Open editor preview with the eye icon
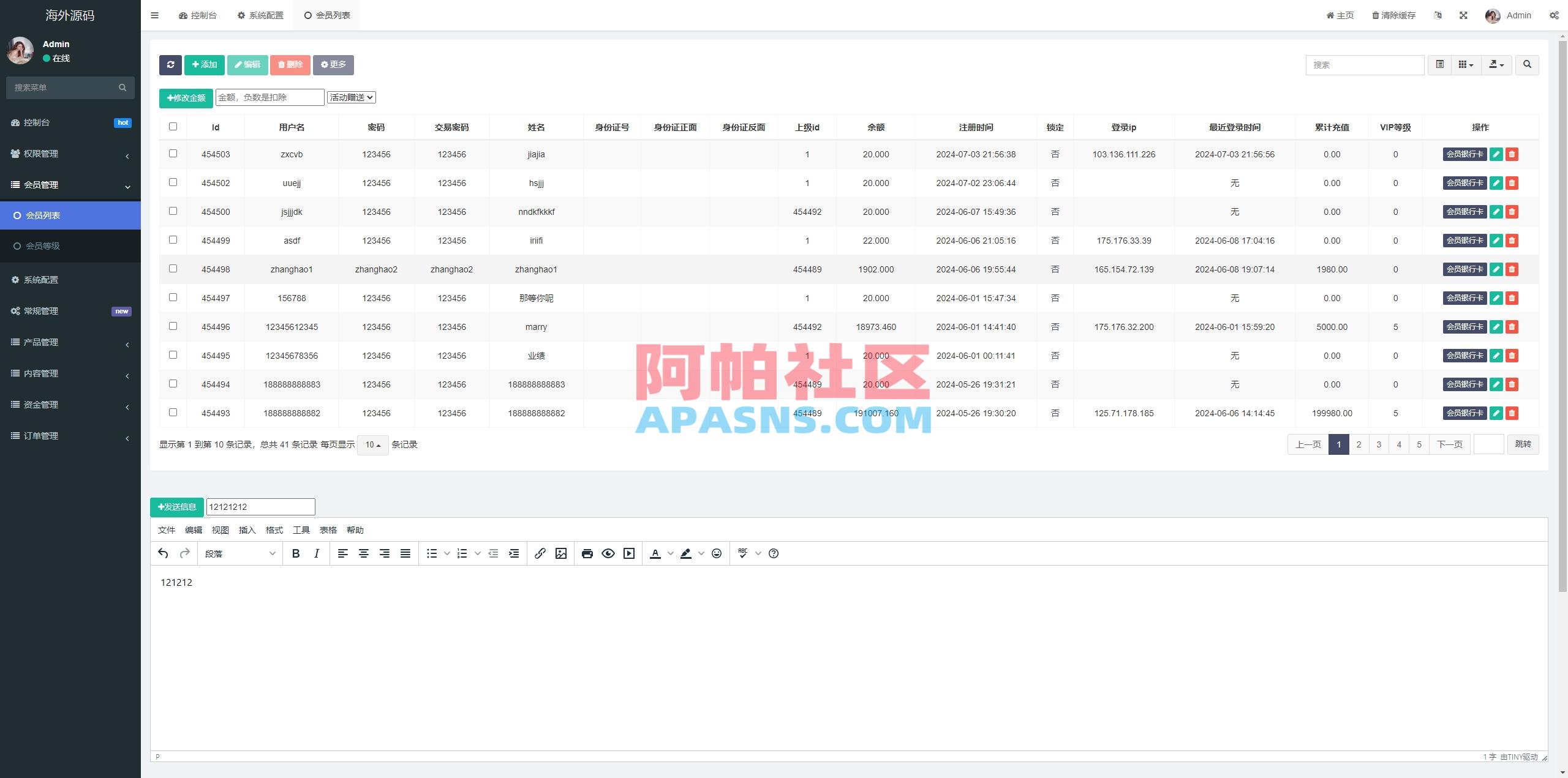 608,553
